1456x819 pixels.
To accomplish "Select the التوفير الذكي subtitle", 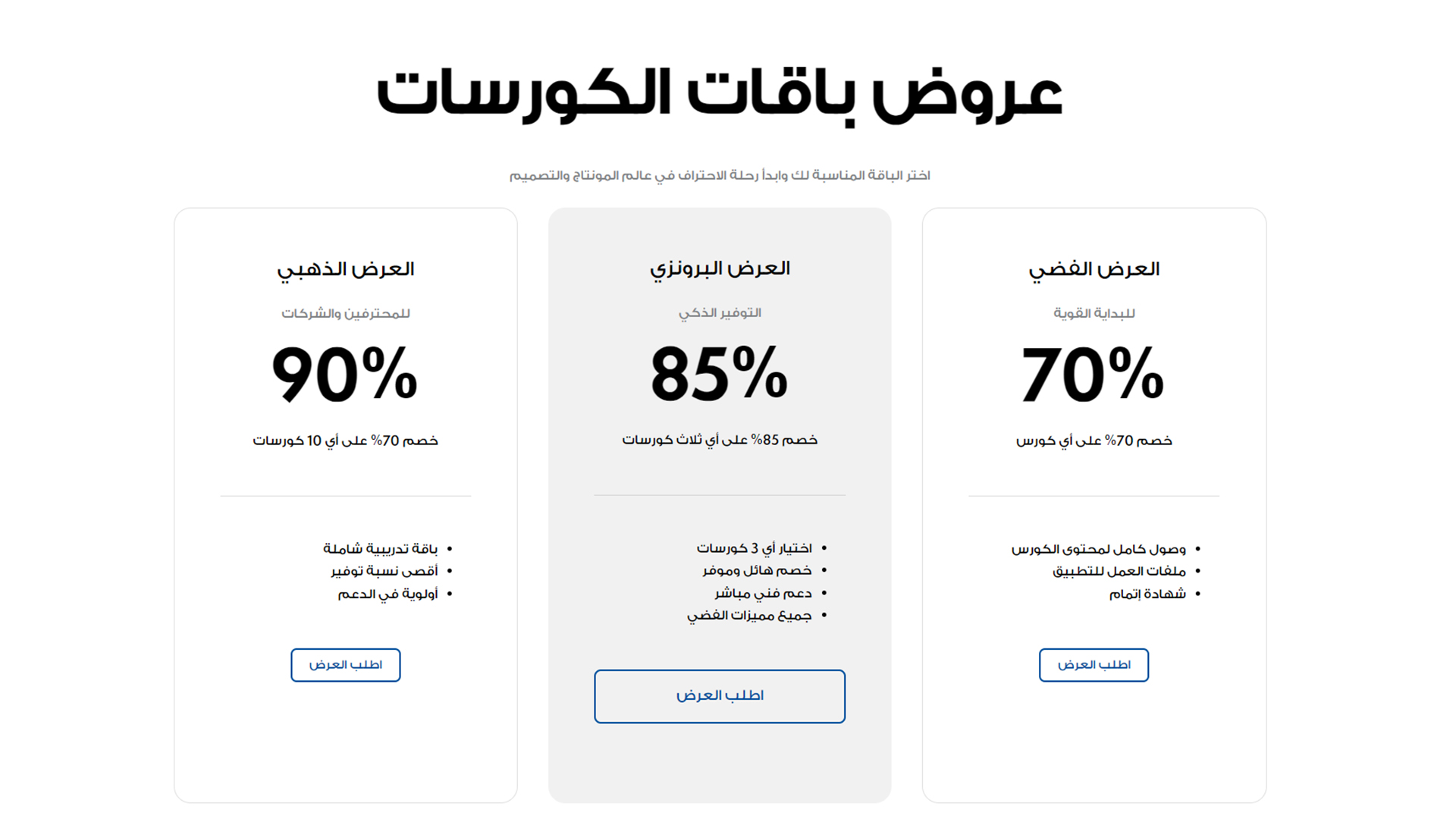I will pyautogui.click(x=719, y=312).
